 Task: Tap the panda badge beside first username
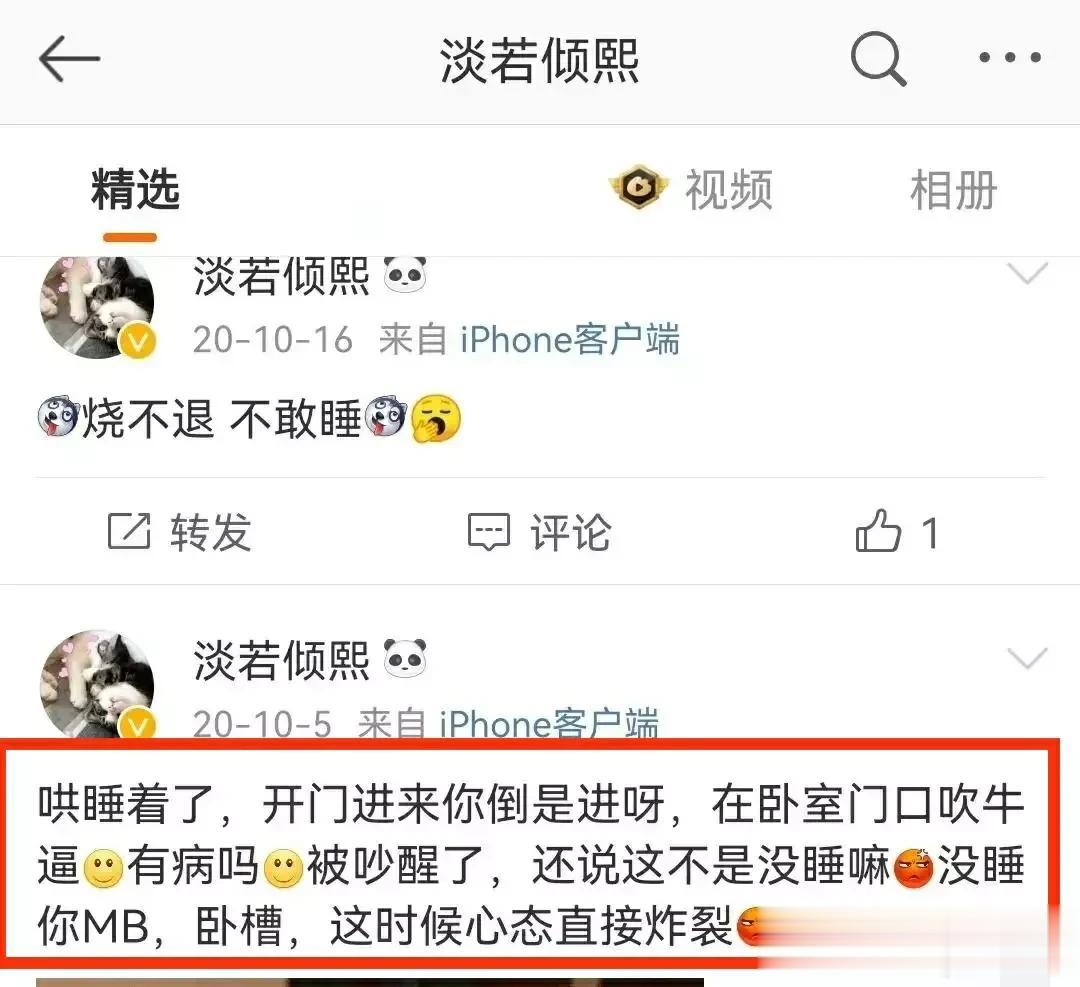point(405,275)
